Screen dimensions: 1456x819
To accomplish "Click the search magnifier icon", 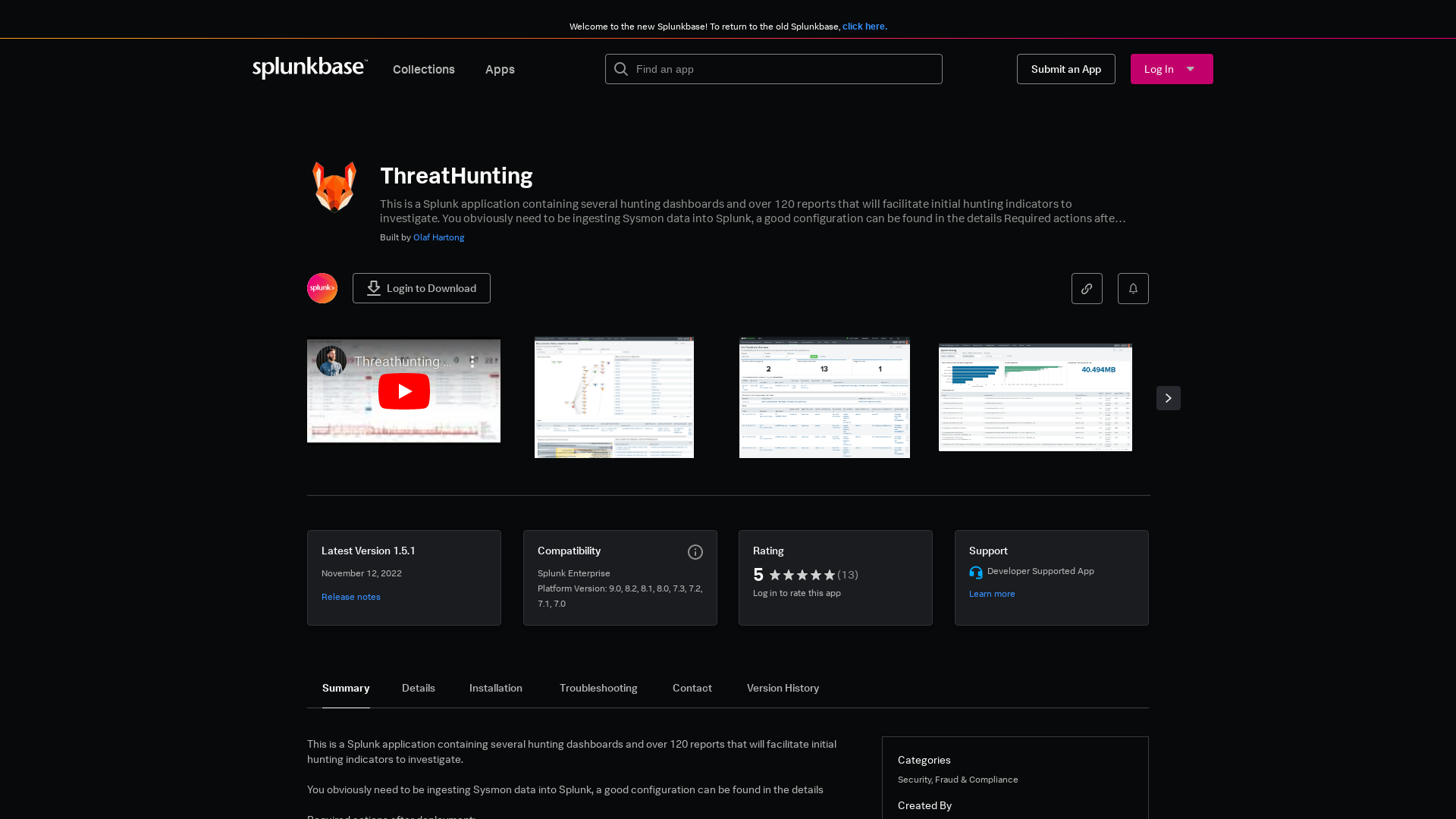I will click(x=621, y=69).
